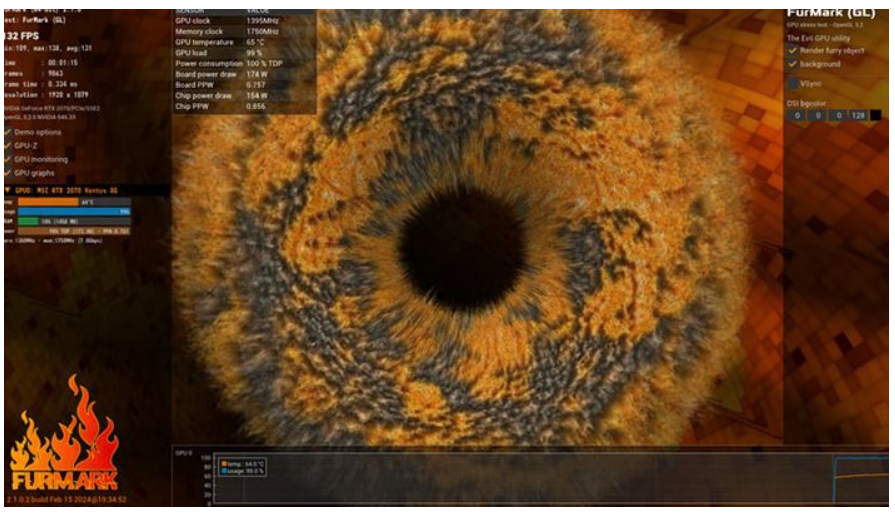Click the OSI bgcolor label
The height and width of the screenshot is (515, 895).
807,103
